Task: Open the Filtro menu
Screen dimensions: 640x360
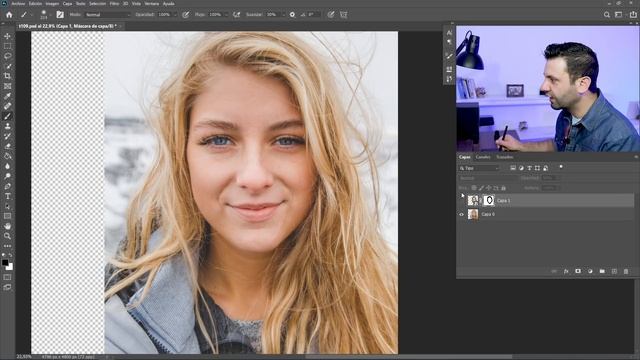Action: coord(114,3)
